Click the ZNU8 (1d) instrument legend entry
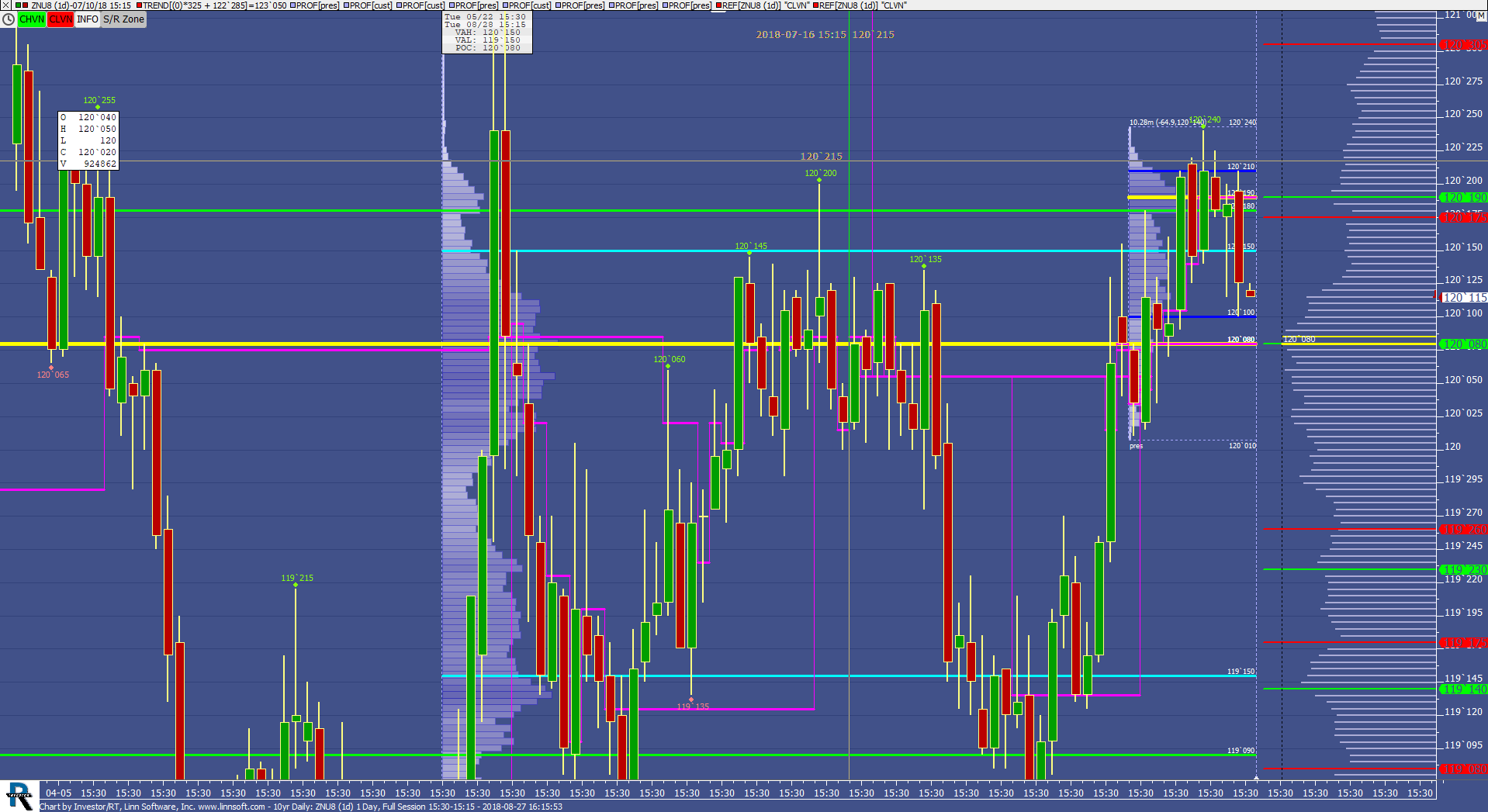Image resolution: width=1488 pixels, height=812 pixels. (81, 5)
